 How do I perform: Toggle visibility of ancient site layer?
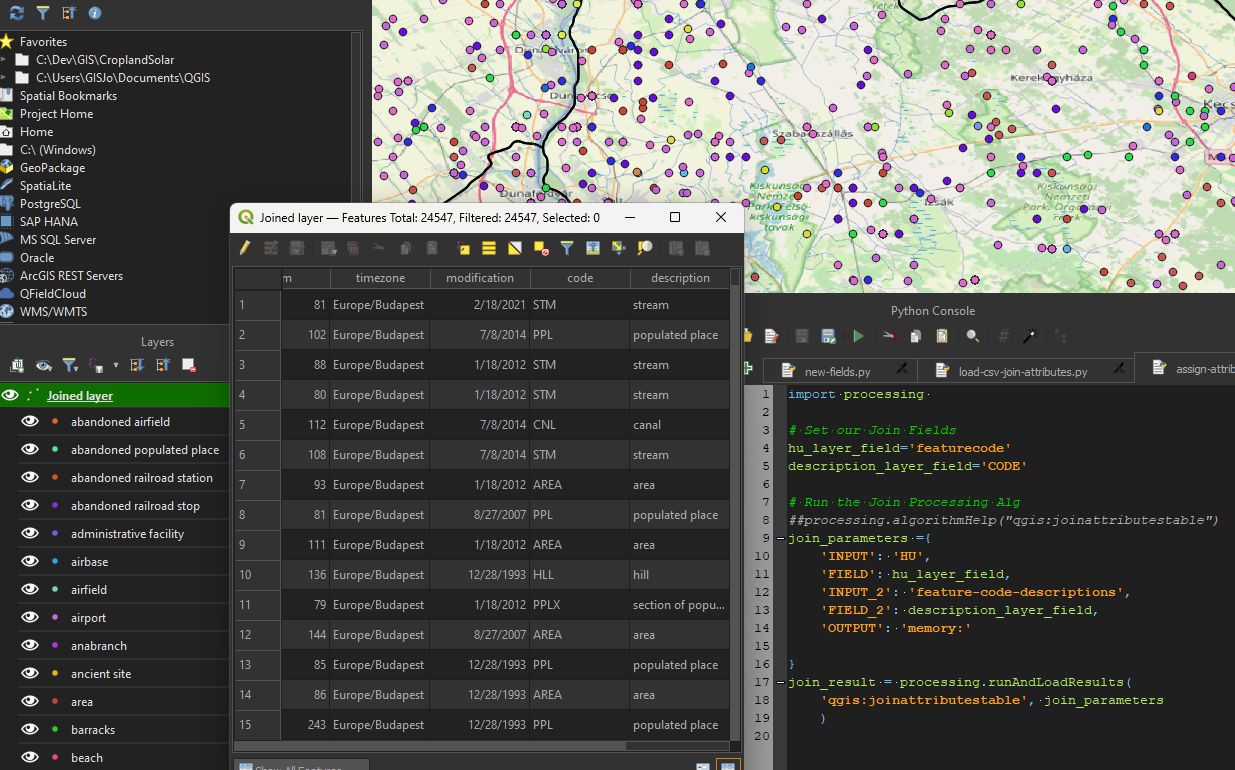point(30,674)
